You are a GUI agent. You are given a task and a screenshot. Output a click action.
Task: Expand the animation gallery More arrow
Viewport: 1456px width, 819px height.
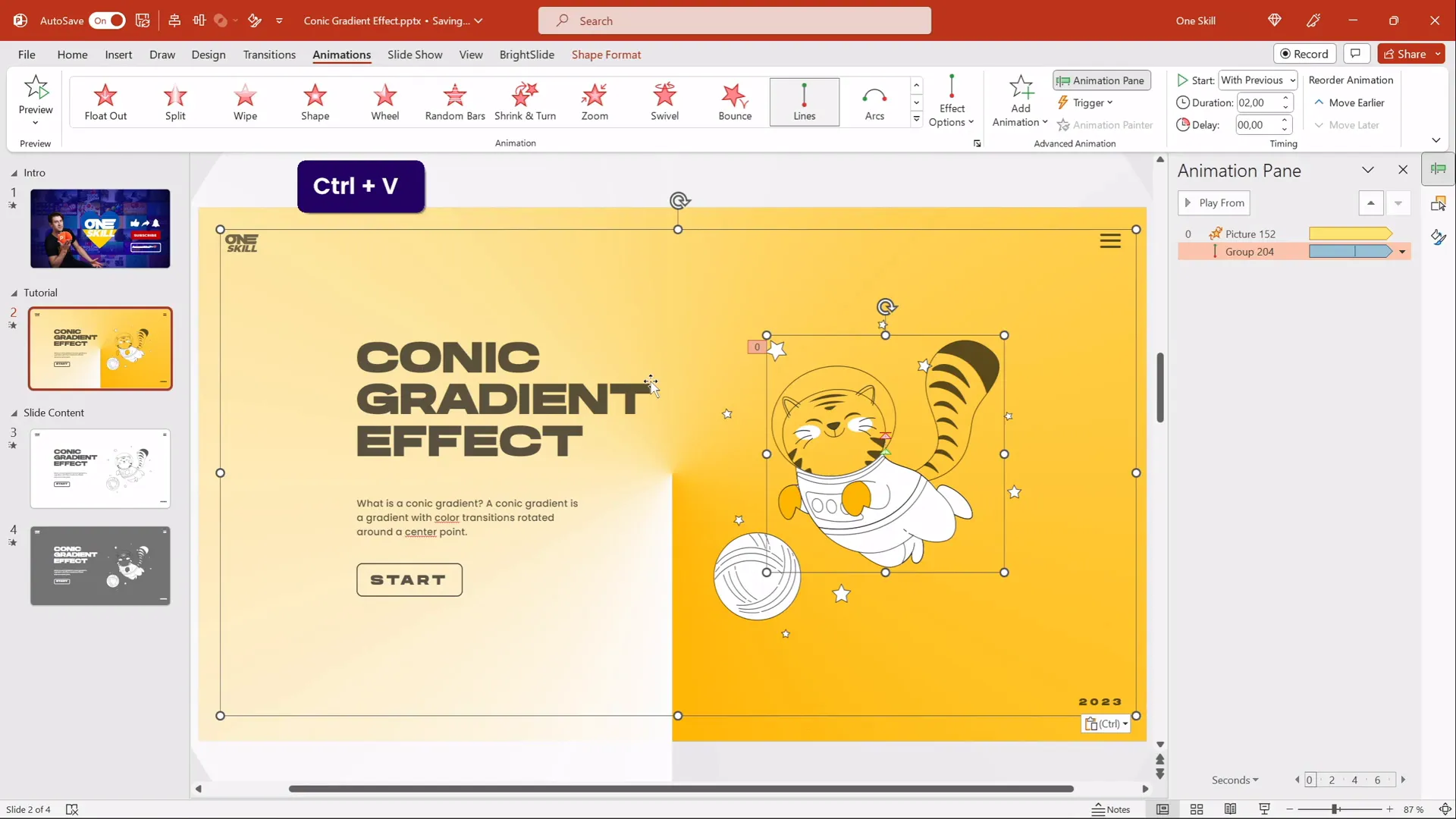916,119
